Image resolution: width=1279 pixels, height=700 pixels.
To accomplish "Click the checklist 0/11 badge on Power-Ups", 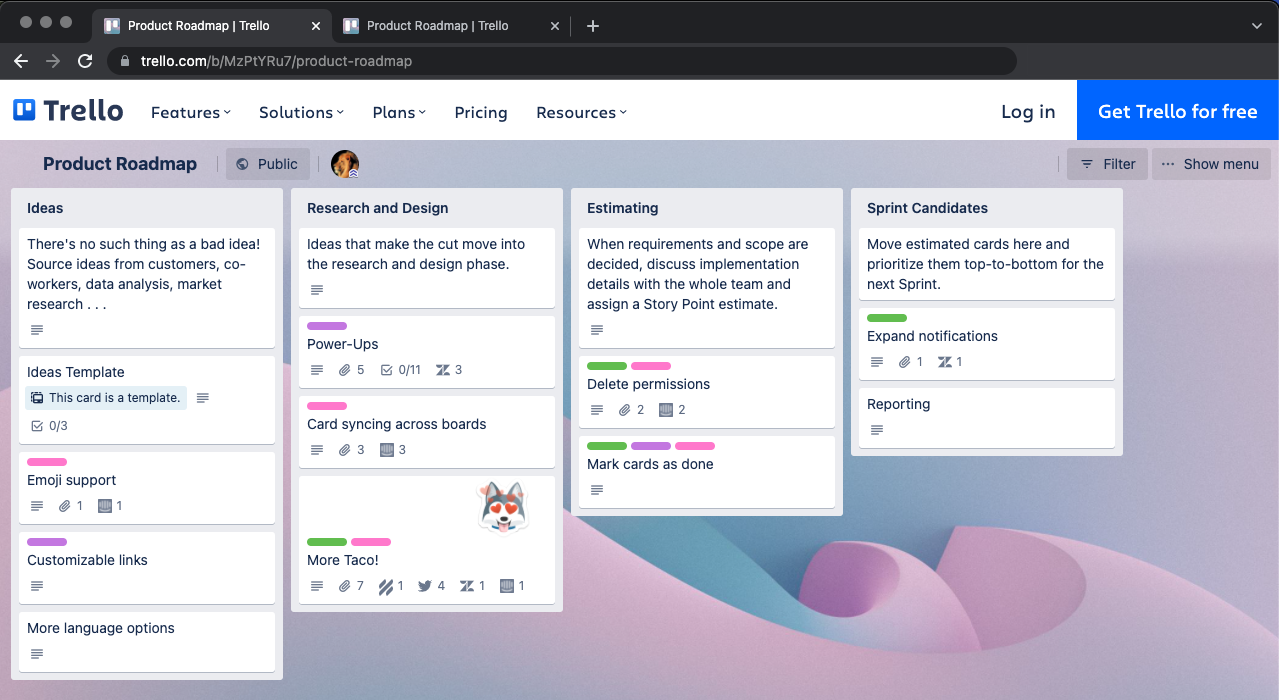I will pos(401,370).
